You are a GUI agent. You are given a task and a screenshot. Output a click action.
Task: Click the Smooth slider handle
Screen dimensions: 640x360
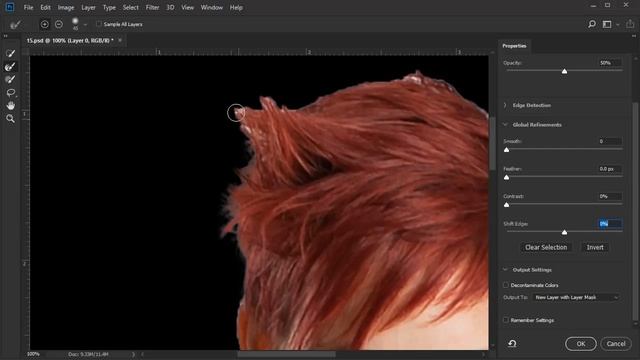coord(507,150)
